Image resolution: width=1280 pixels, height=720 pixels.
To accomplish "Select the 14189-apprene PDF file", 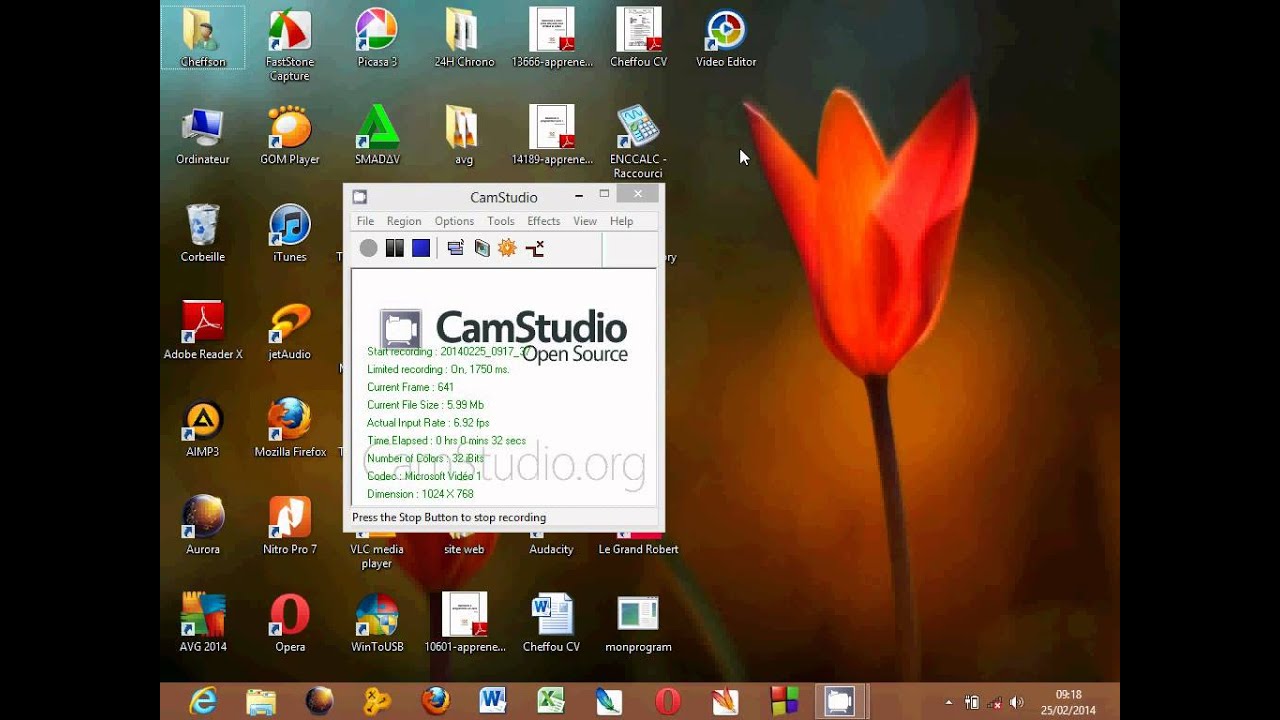I will 551,136.
